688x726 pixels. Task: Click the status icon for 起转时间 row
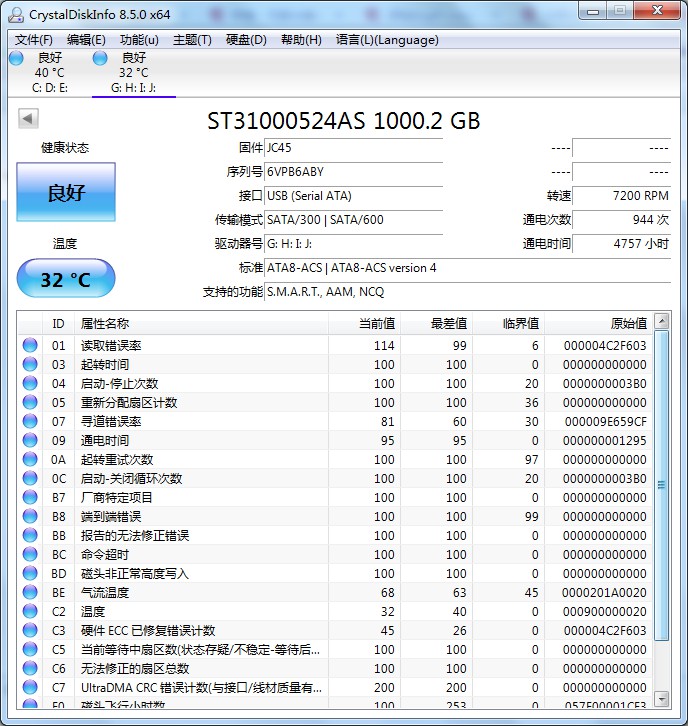[30, 364]
